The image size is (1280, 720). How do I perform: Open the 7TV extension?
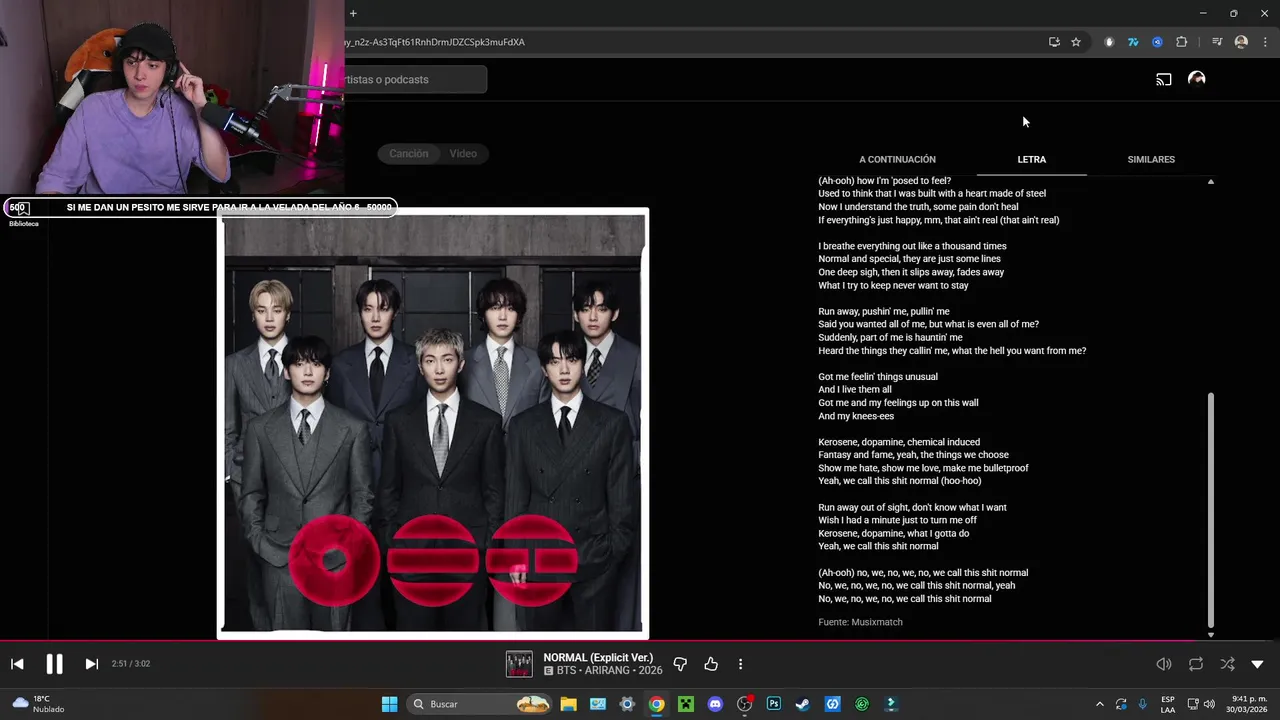1133,42
